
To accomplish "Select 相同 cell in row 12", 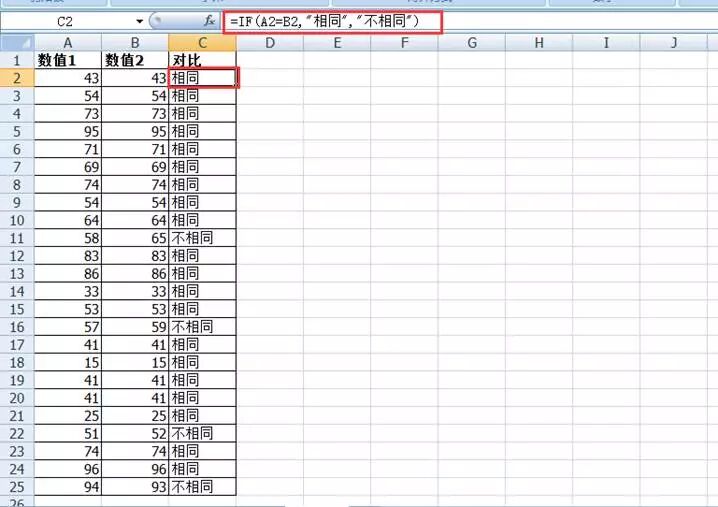I will [x=202, y=256].
